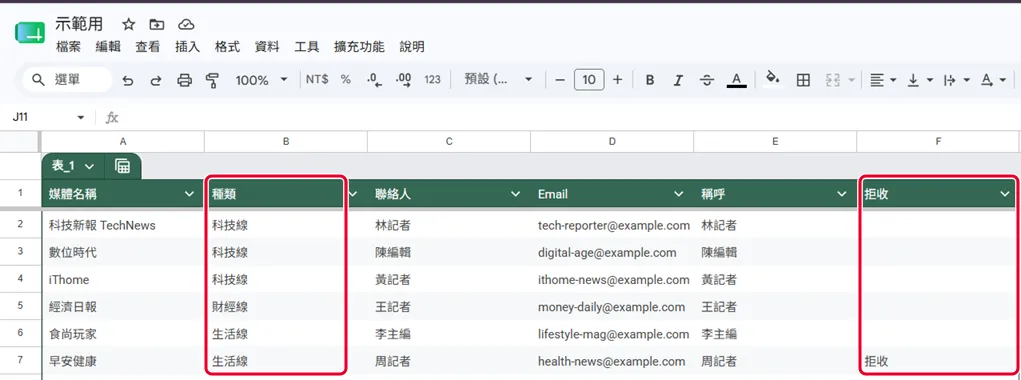Screen dimensions: 1021x380
Task: Open the zoom 100% dropdown
Action: coord(261,80)
